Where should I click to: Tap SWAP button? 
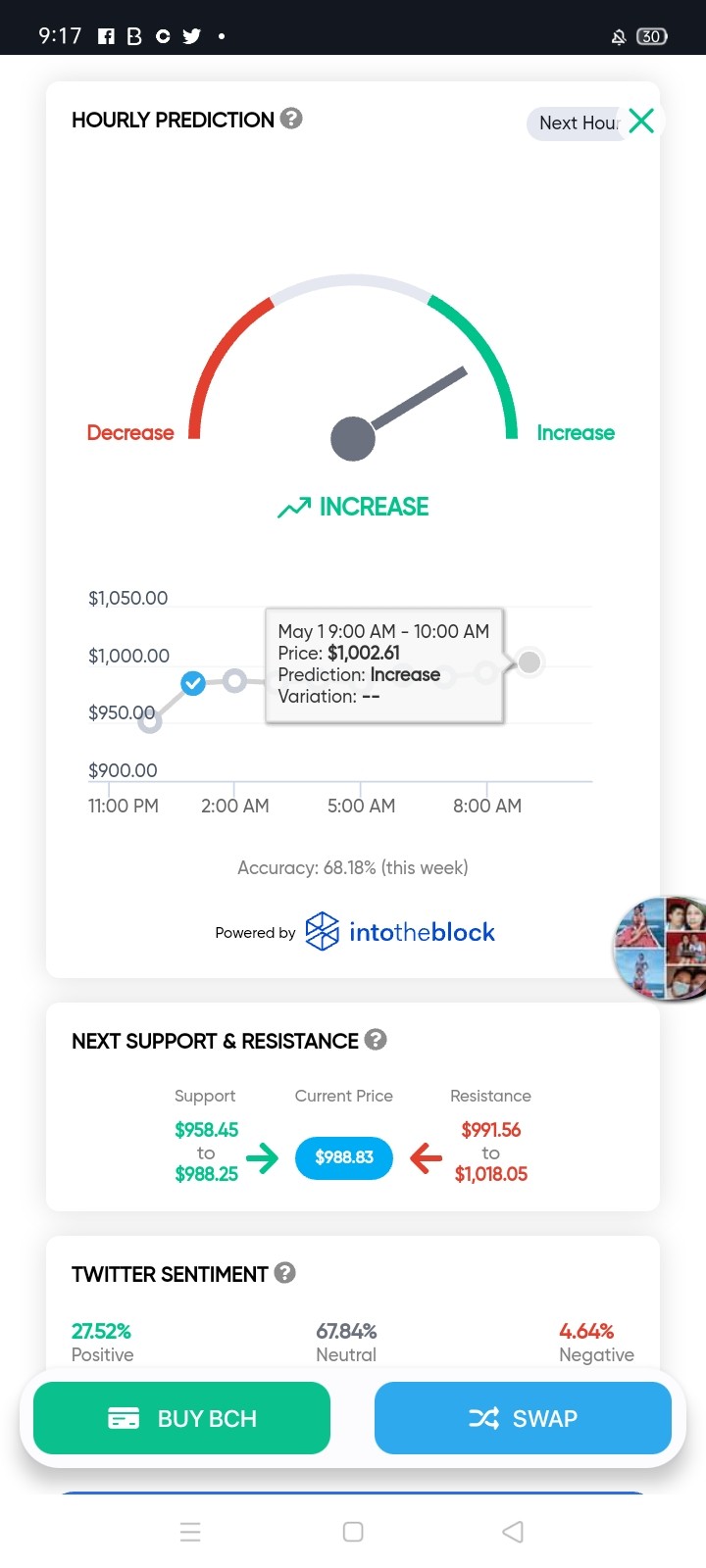523,1418
